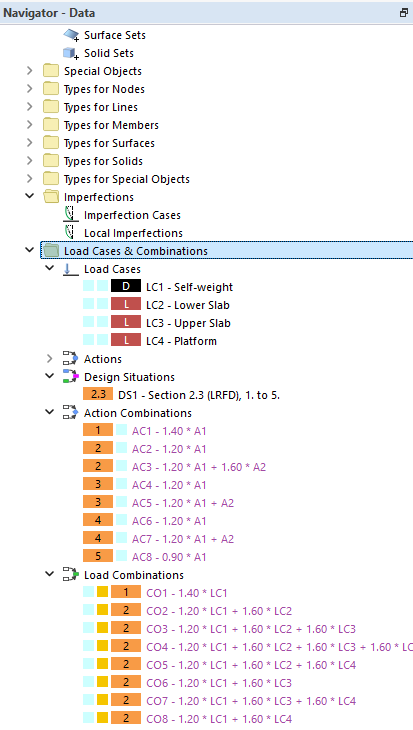The width and height of the screenshot is (413, 730).
Task: Click the red L badge of LC4
Action: 126,341
